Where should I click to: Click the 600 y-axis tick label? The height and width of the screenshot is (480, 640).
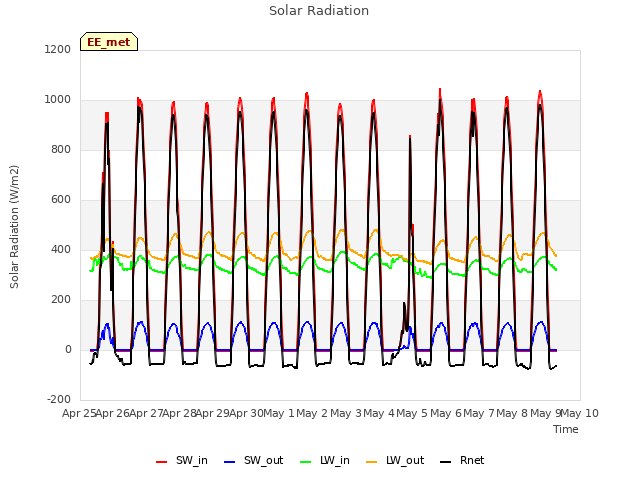61,200
